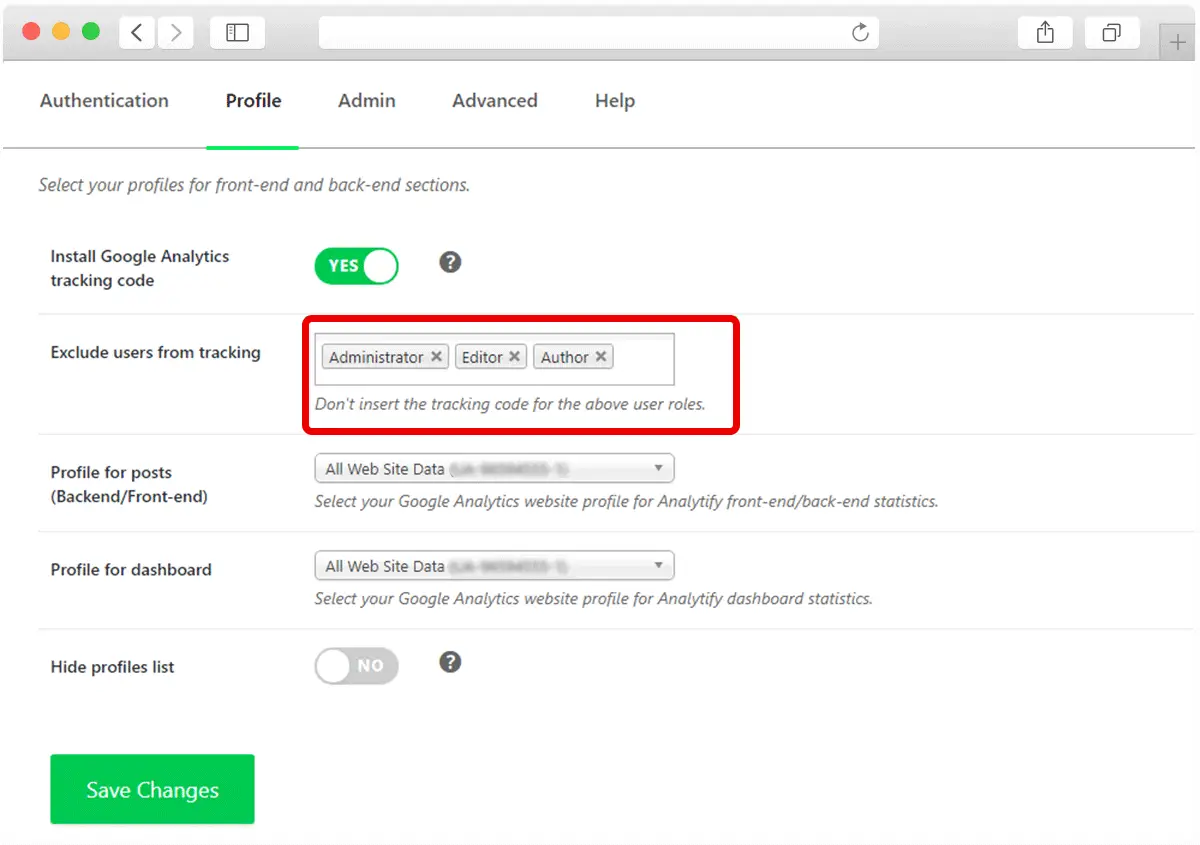The height and width of the screenshot is (845, 1200).
Task: Remove the Editor role tag
Action: click(x=514, y=357)
